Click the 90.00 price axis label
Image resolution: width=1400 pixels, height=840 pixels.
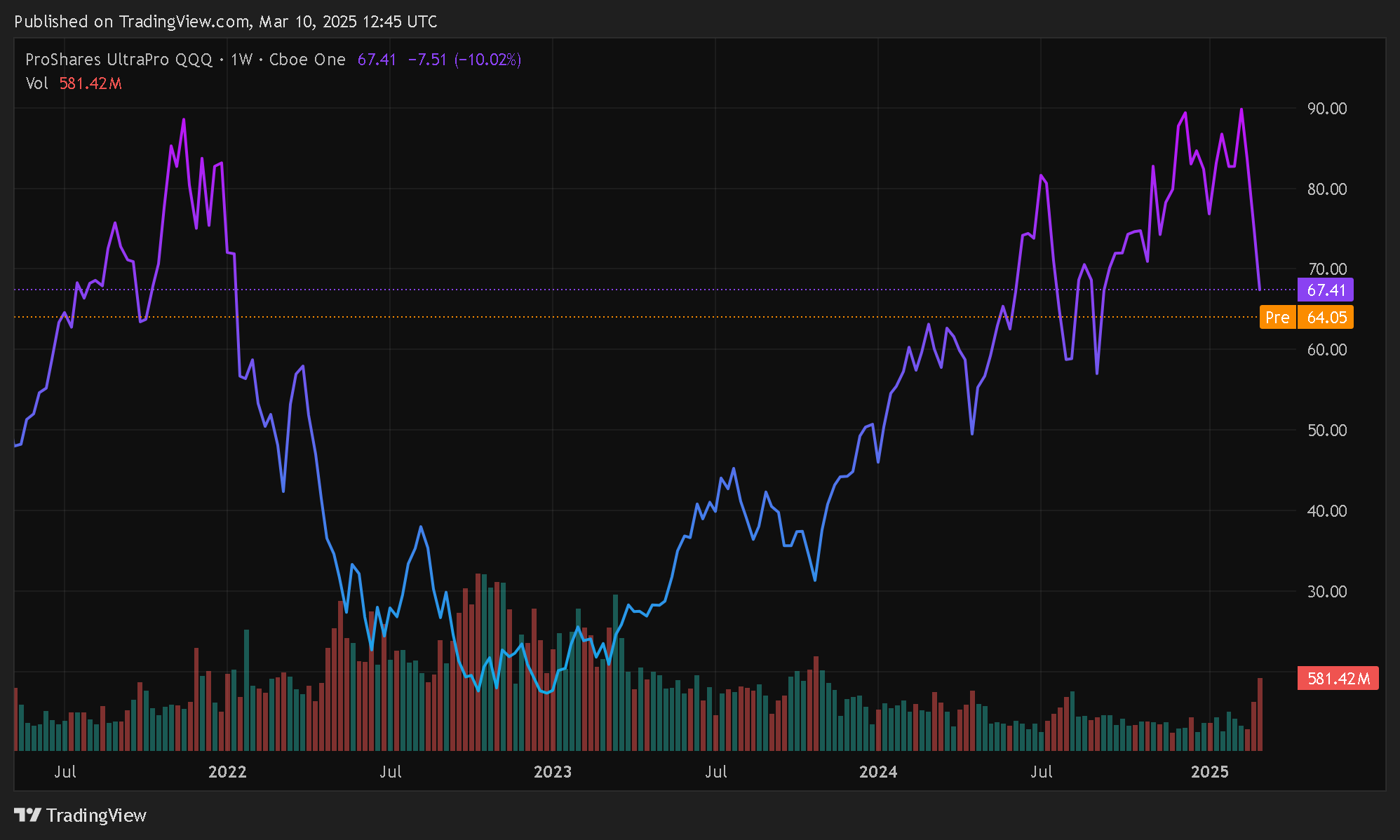coord(1326,109)
